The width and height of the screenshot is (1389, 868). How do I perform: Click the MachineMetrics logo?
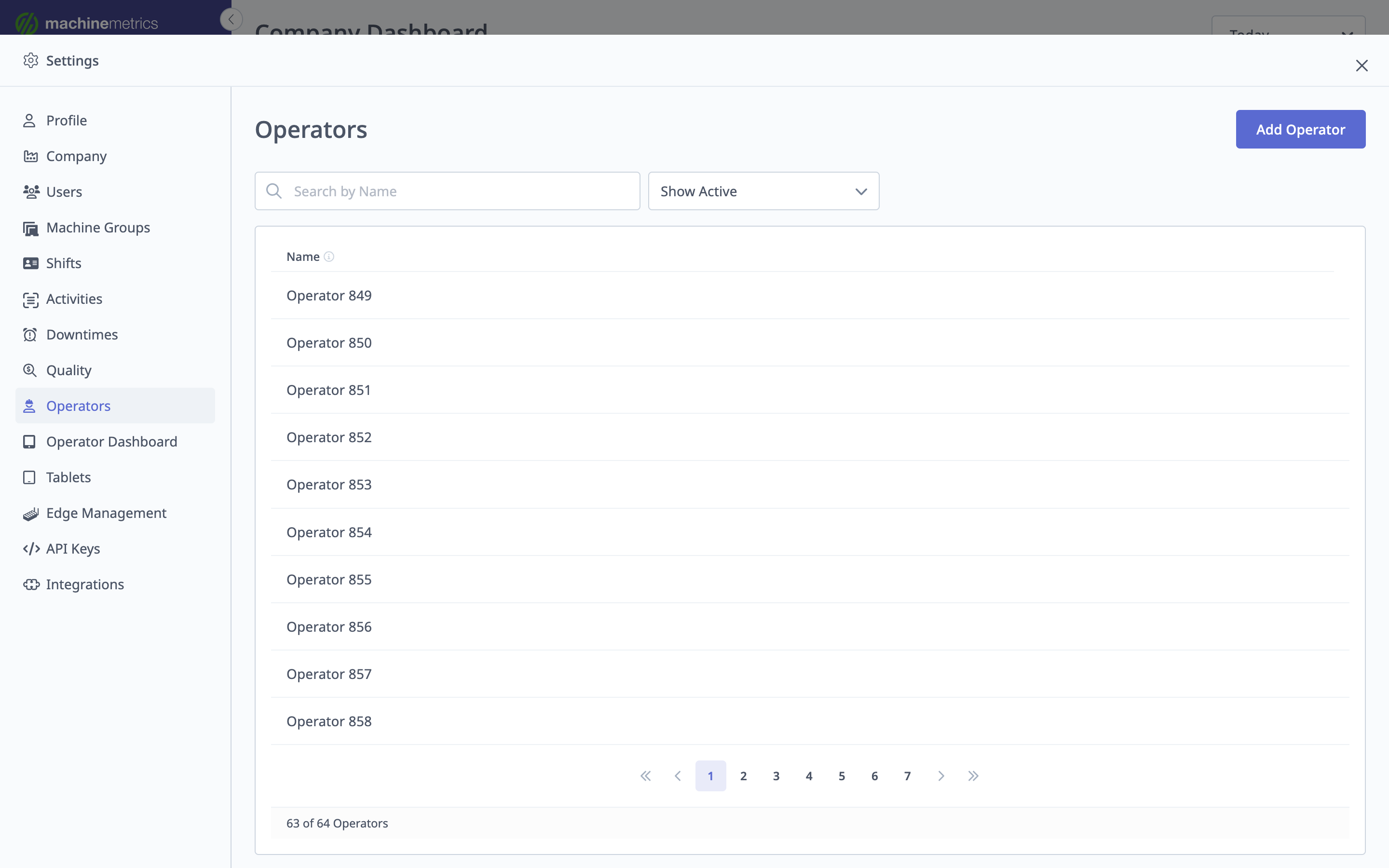(87, 23)
